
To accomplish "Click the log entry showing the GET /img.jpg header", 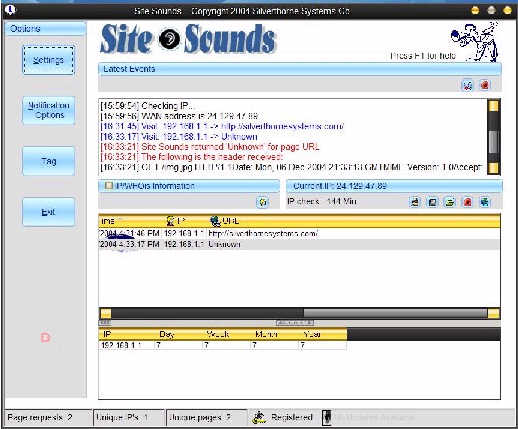I will [x=291, y=167].
